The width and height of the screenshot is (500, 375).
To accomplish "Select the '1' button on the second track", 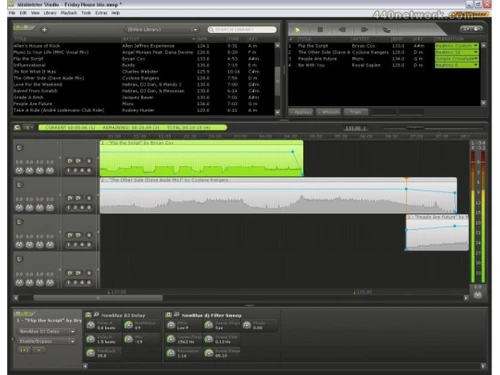I will (x=68, y=207).
